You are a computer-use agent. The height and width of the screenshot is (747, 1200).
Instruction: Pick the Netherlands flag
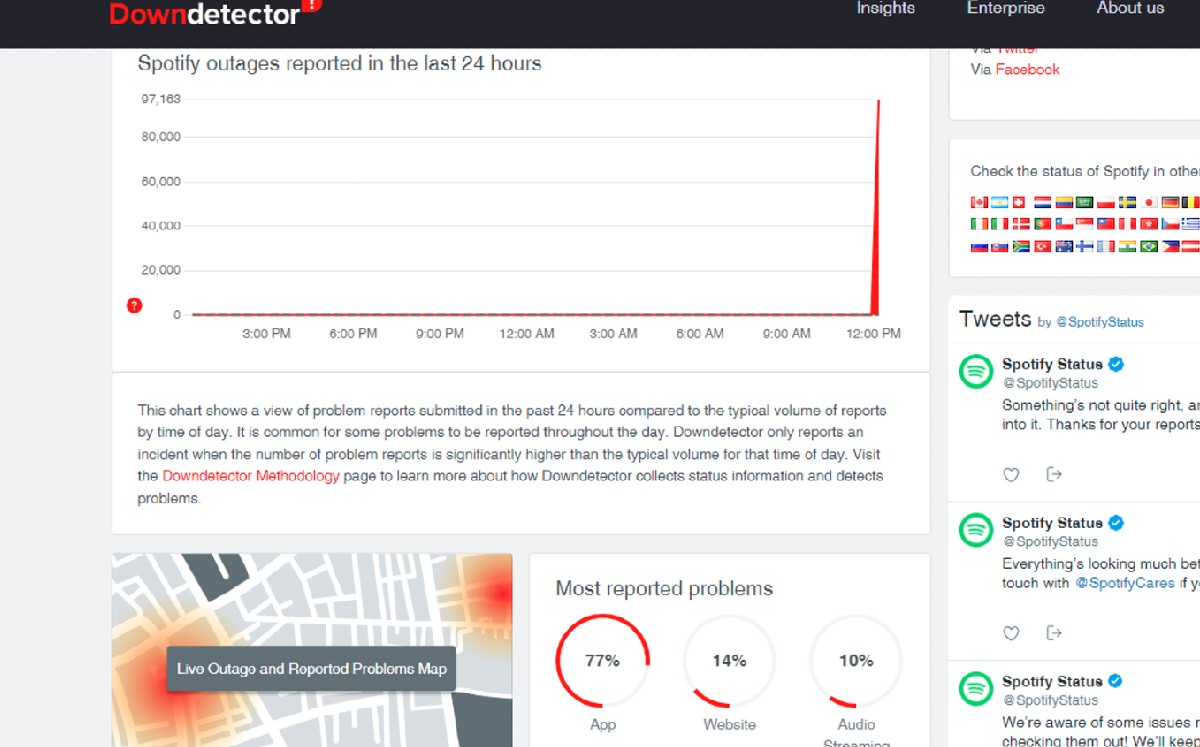(1042, 202)
